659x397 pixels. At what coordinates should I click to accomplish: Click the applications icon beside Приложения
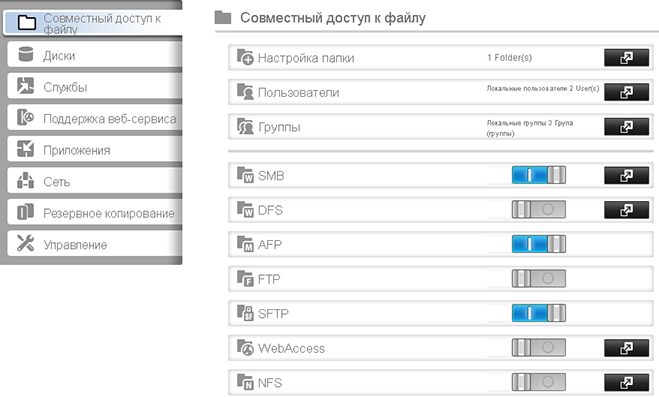click(25, 149)
